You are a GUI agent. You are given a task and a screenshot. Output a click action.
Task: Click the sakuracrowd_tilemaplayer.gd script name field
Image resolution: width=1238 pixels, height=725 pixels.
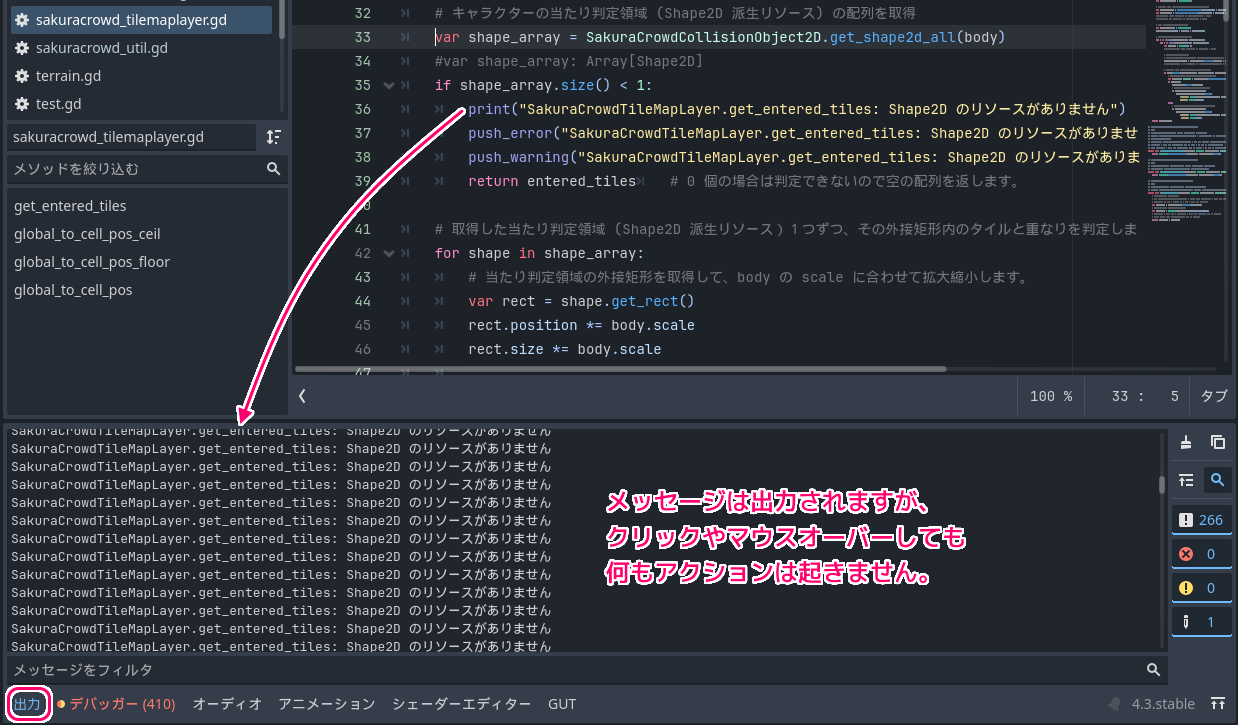(133, 136)
